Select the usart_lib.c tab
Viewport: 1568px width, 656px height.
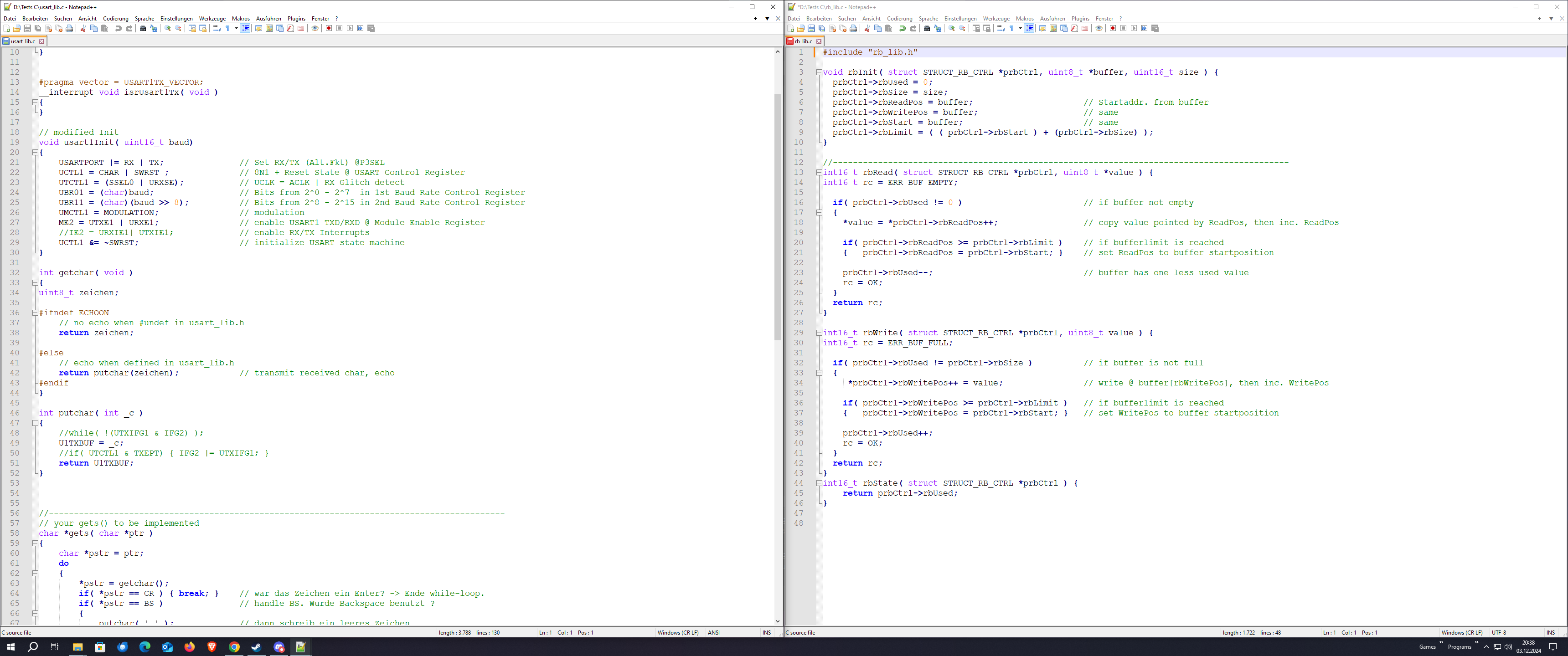tap(23, 41)
